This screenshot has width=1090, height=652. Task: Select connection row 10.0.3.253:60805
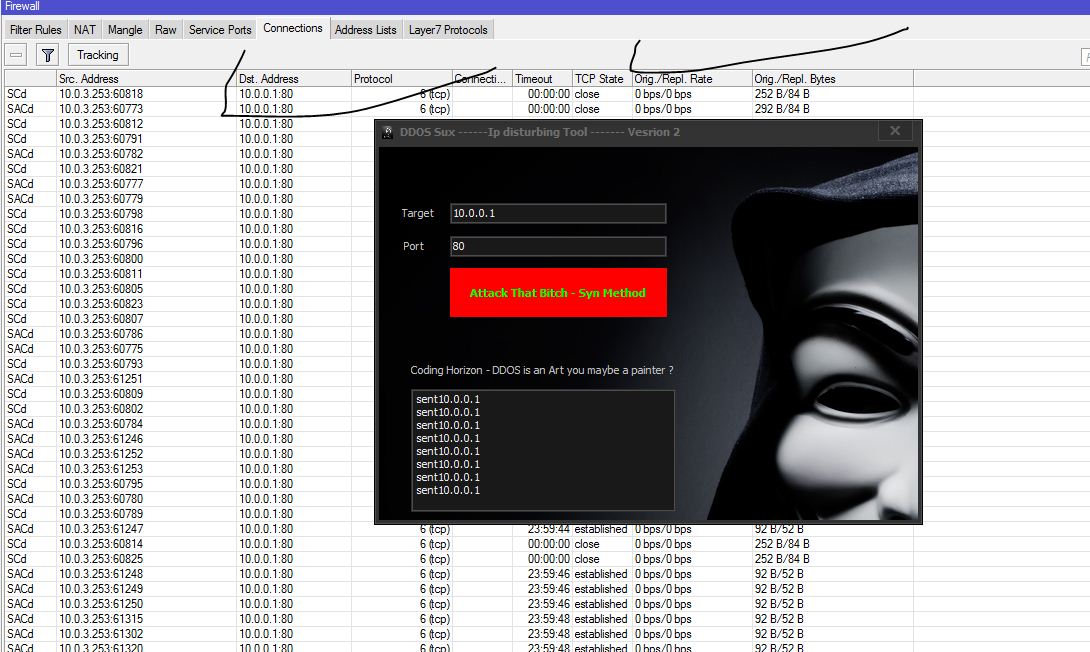(x=189, y=289)
